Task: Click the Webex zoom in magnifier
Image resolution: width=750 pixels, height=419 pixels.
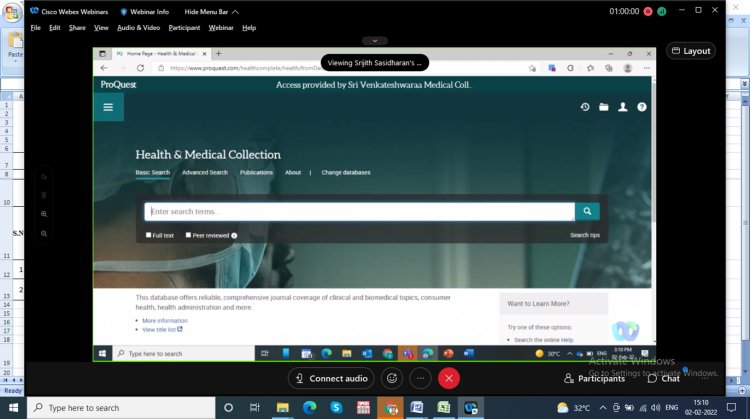Action: [x=44, y=214]
